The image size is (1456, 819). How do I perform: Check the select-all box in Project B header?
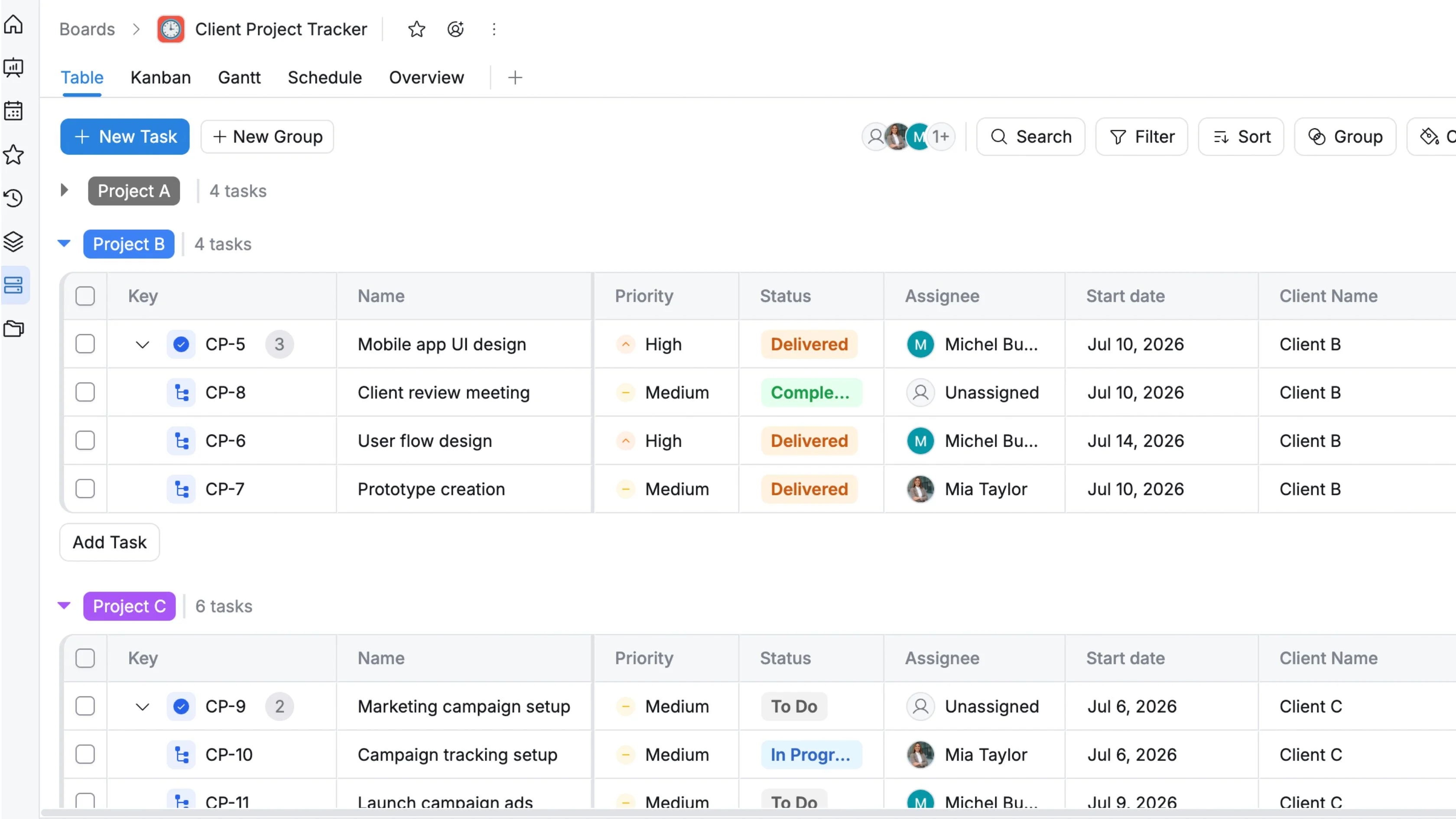click(x=85, y=296)
